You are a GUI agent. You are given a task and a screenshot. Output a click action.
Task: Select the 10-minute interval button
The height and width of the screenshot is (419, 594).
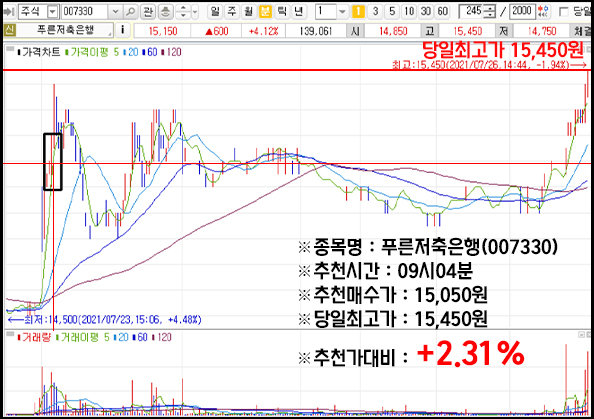coord(409,12)
